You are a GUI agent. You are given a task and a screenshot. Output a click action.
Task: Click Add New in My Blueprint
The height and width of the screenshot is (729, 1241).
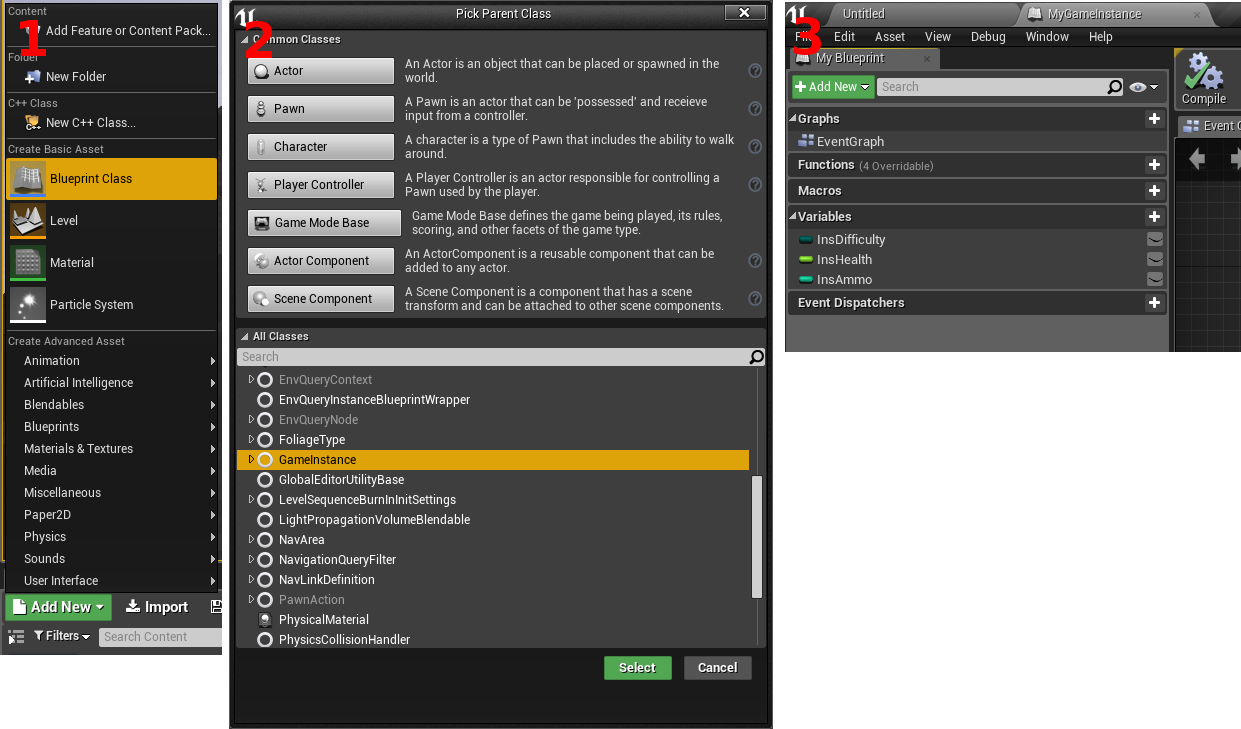pos(833,87)
